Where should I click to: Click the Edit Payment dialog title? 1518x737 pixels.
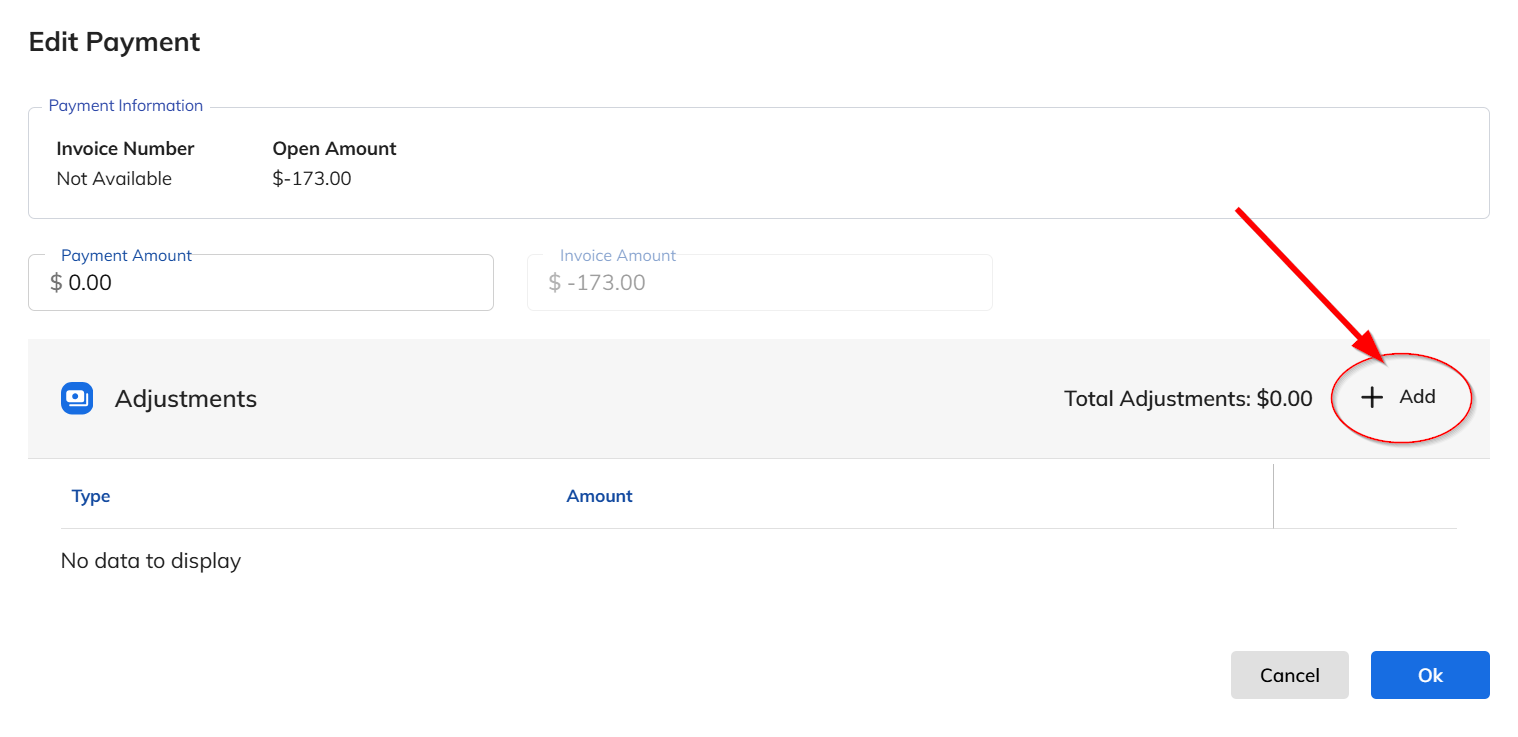coord(115,42)
